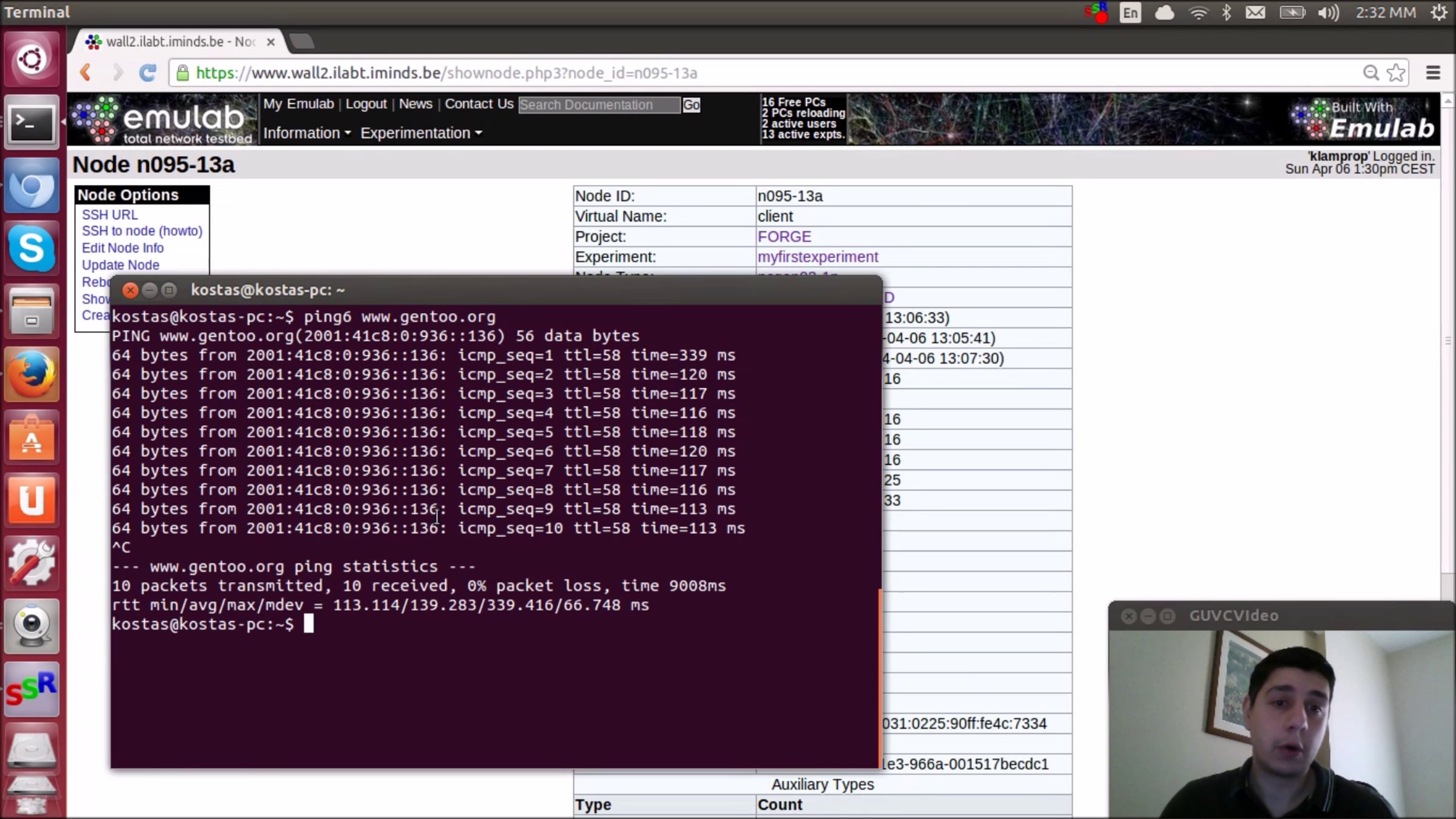This screenshot has width=1456, height=819.
Task: Expand the Experimentation dropdown menu
Action: 420,133
